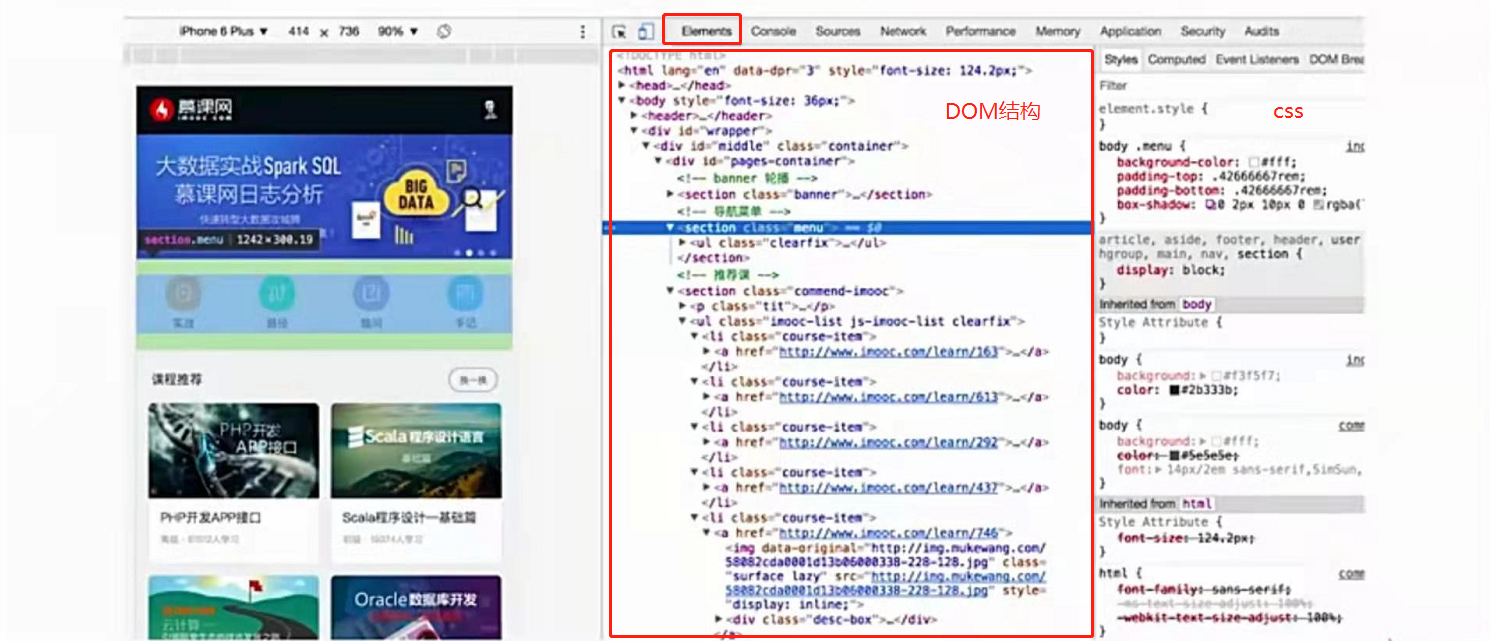This screenshot has width=1490, height=641.
Task: Open the Computed styles tab
Action: pos(1176,60)
